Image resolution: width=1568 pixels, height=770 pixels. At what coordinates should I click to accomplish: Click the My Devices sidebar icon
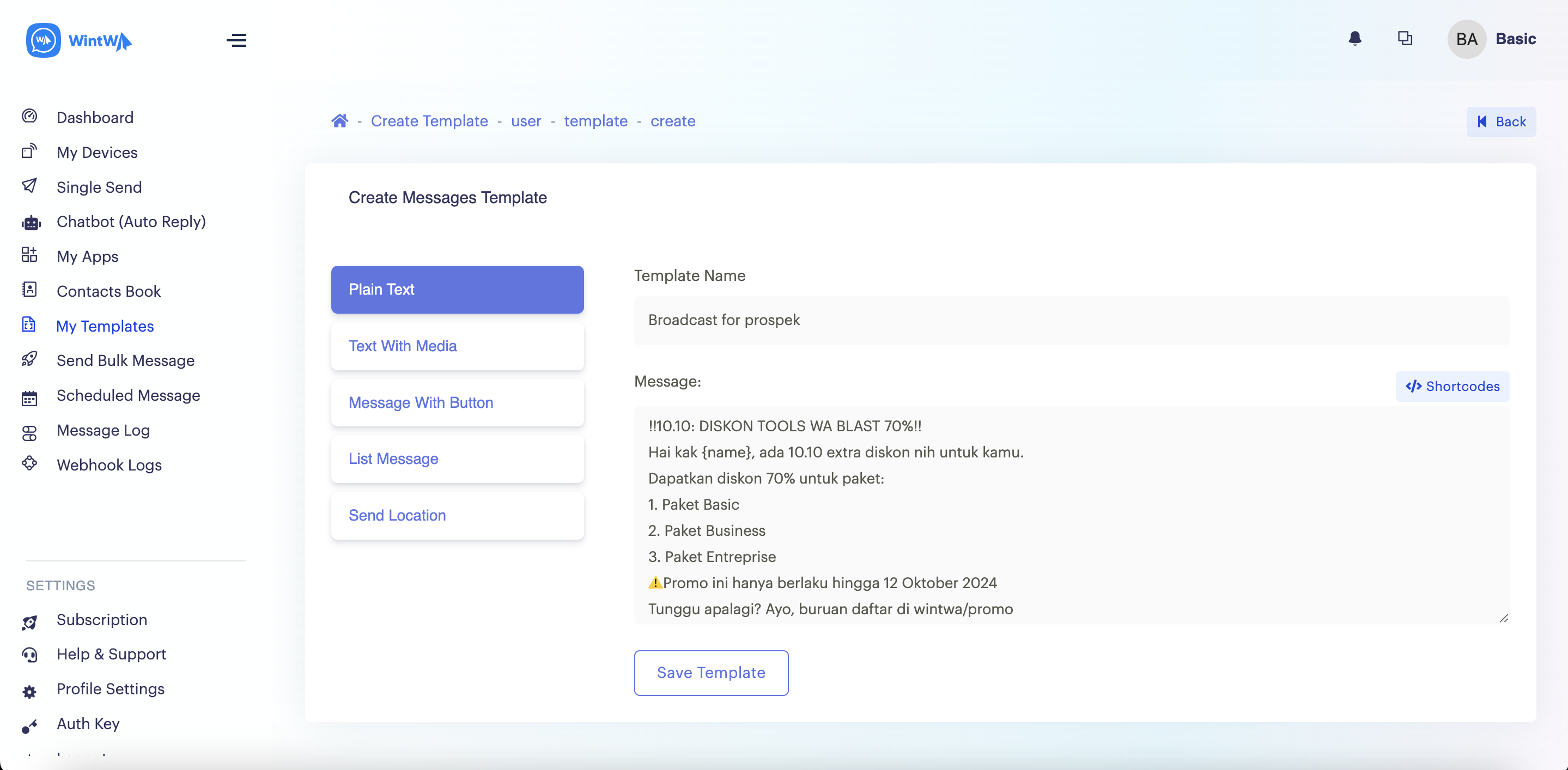coord(29,151)
